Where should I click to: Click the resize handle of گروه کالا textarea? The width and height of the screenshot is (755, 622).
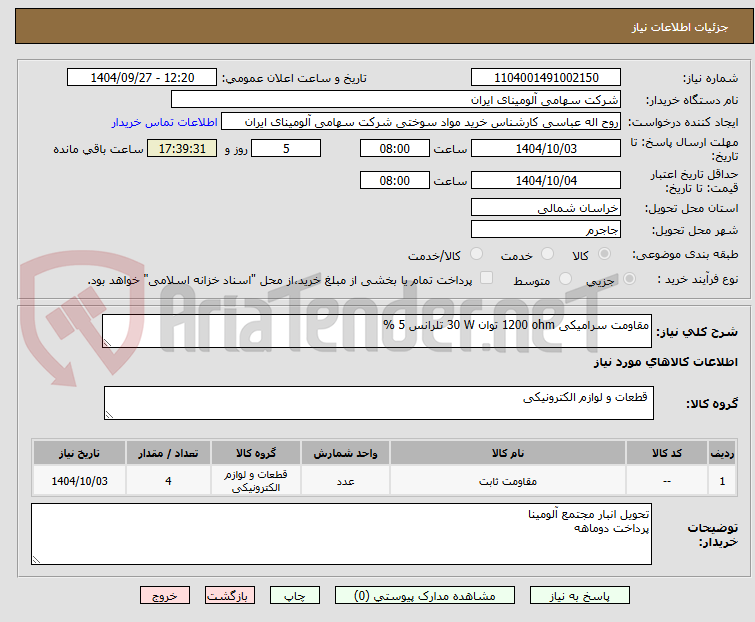click(109, 415)
